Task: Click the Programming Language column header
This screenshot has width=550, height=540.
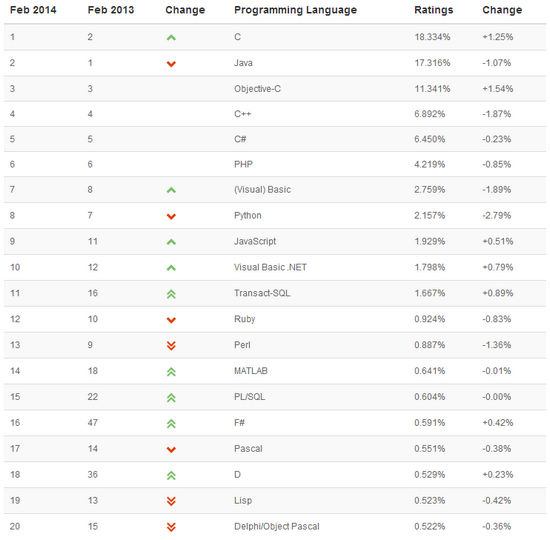Action: point(295,10)
